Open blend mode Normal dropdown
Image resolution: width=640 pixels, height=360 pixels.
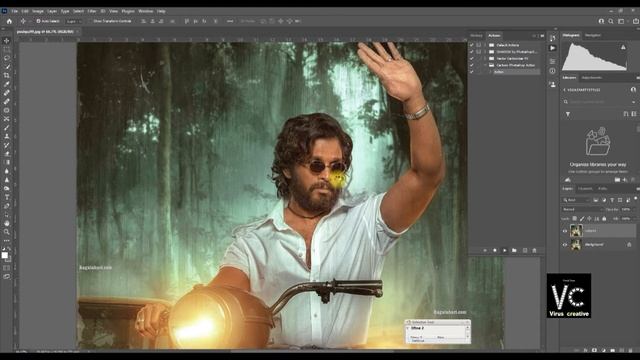coord(582,209)
